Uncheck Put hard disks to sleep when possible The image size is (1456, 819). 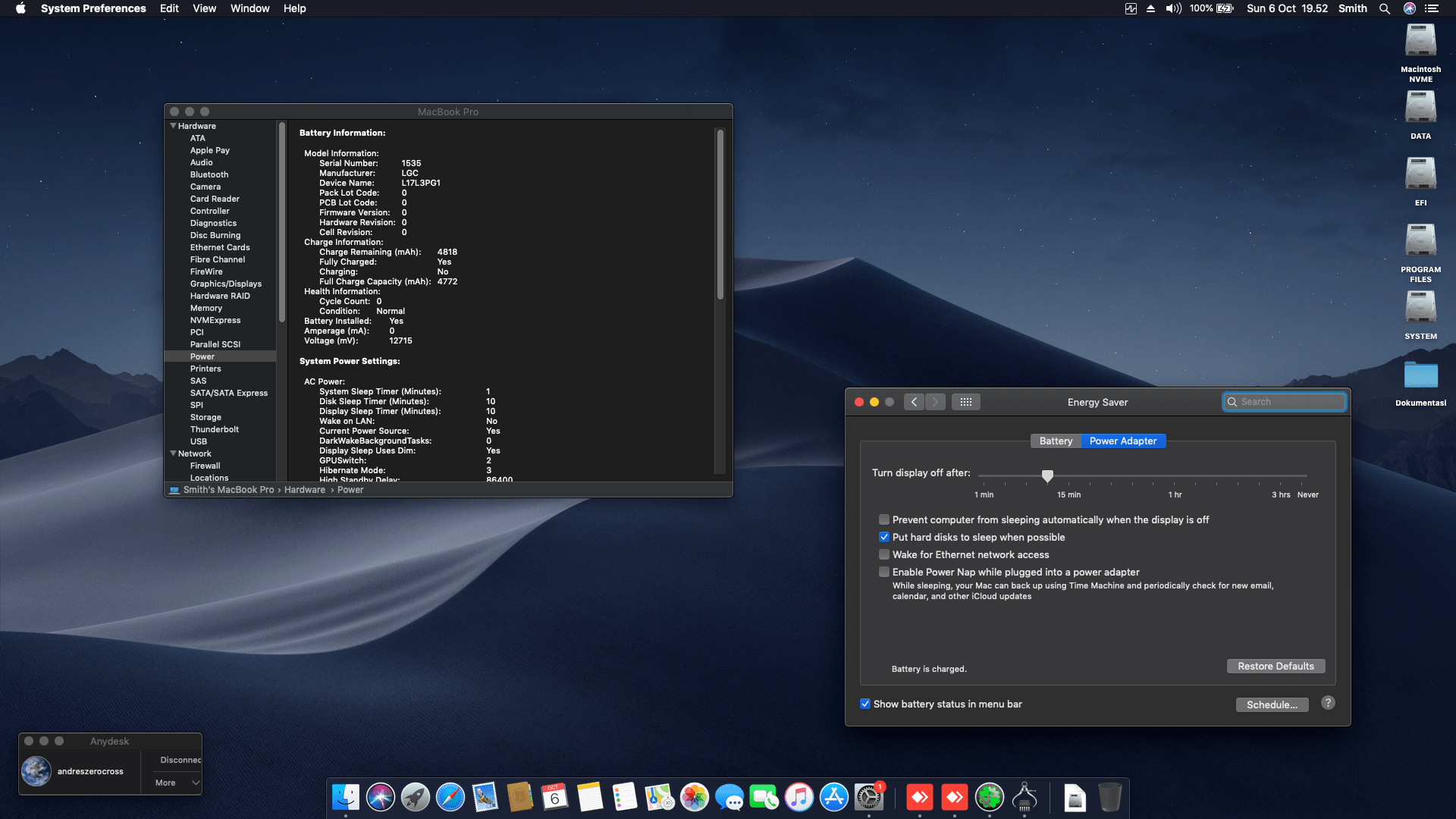pos(884,537)
